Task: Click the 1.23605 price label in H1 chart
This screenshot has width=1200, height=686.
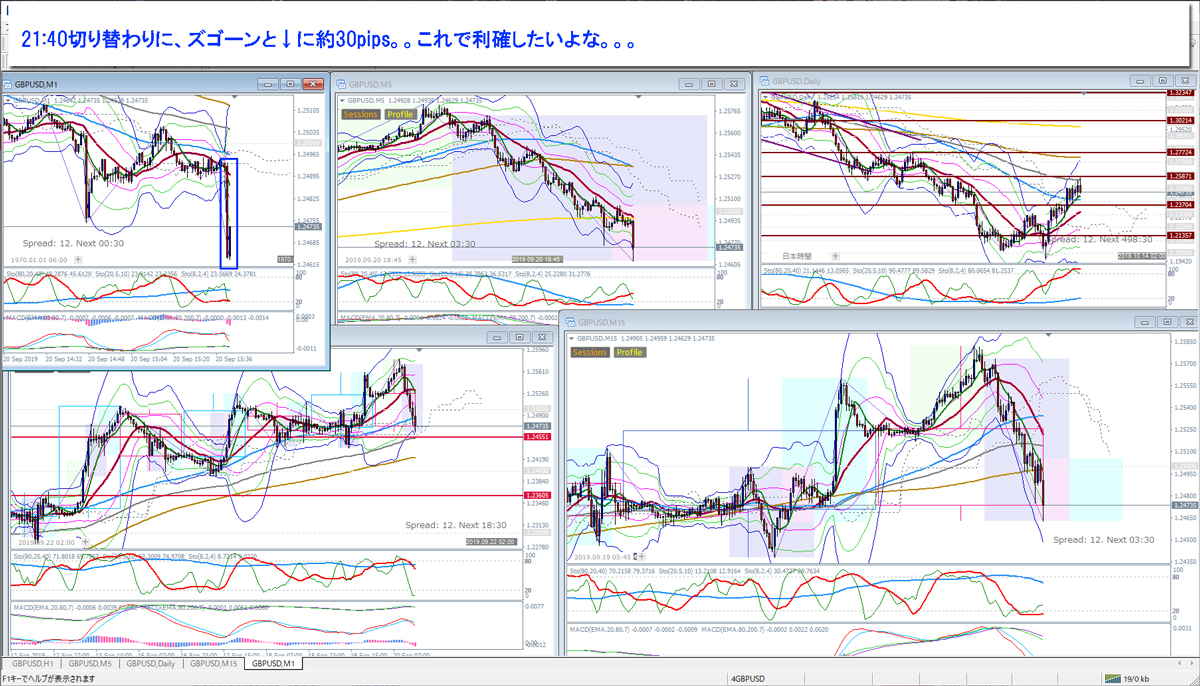Action: [x=538, y=496]
